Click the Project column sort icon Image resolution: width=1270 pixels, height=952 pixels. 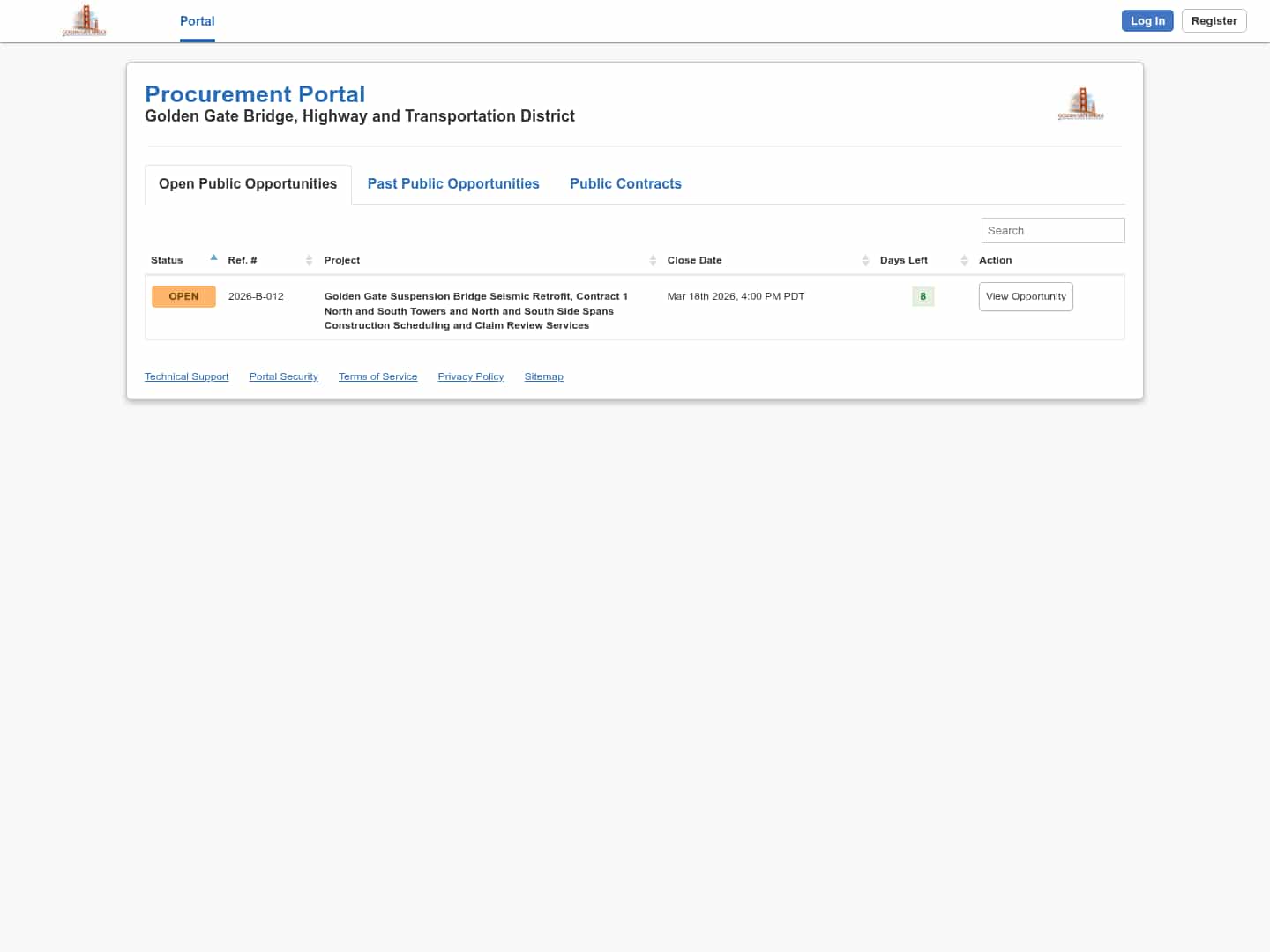[653, 260]
